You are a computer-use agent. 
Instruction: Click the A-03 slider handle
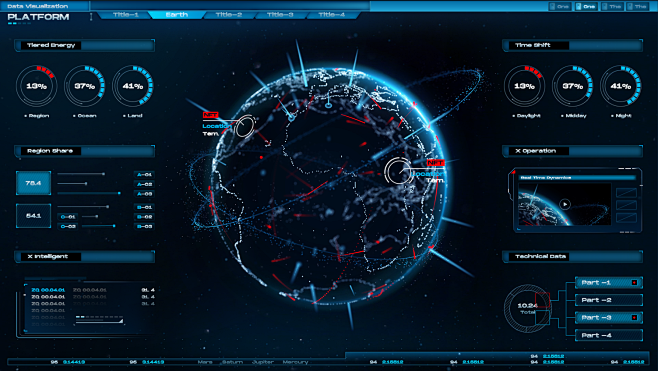[119, 193]
